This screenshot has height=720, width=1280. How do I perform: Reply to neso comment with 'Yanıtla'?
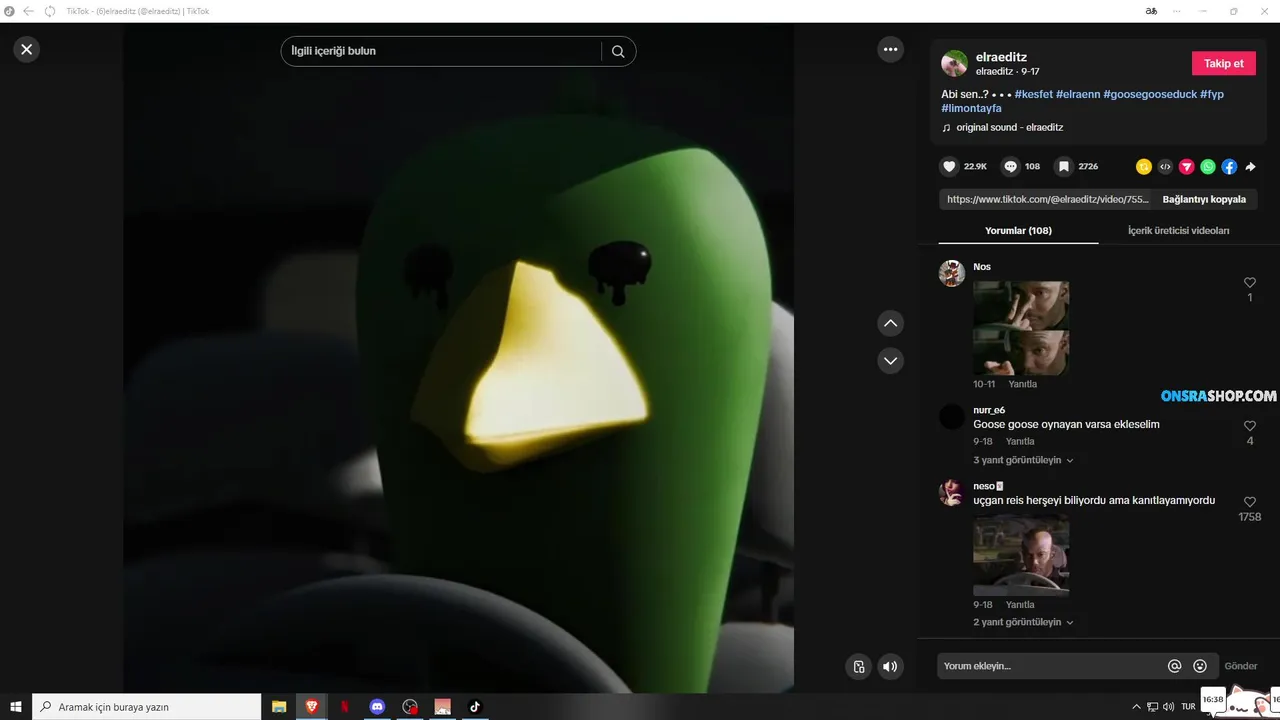pyautogui.click(x=1020, y=605)
